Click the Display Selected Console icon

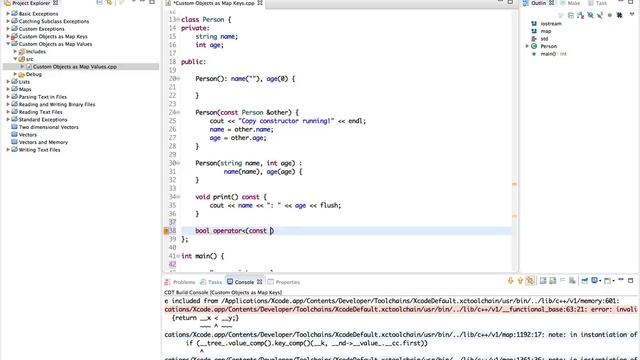click(x=595, y=281)
